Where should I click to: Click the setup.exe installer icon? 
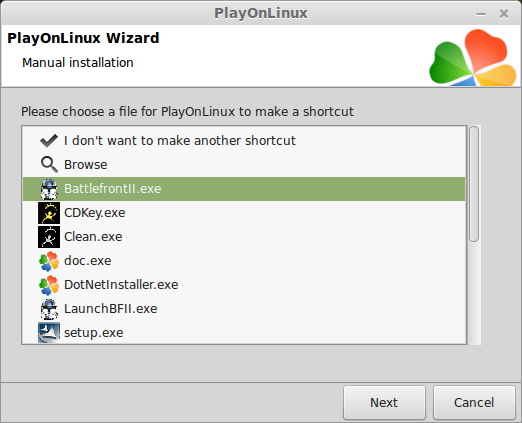coord(49,332)
